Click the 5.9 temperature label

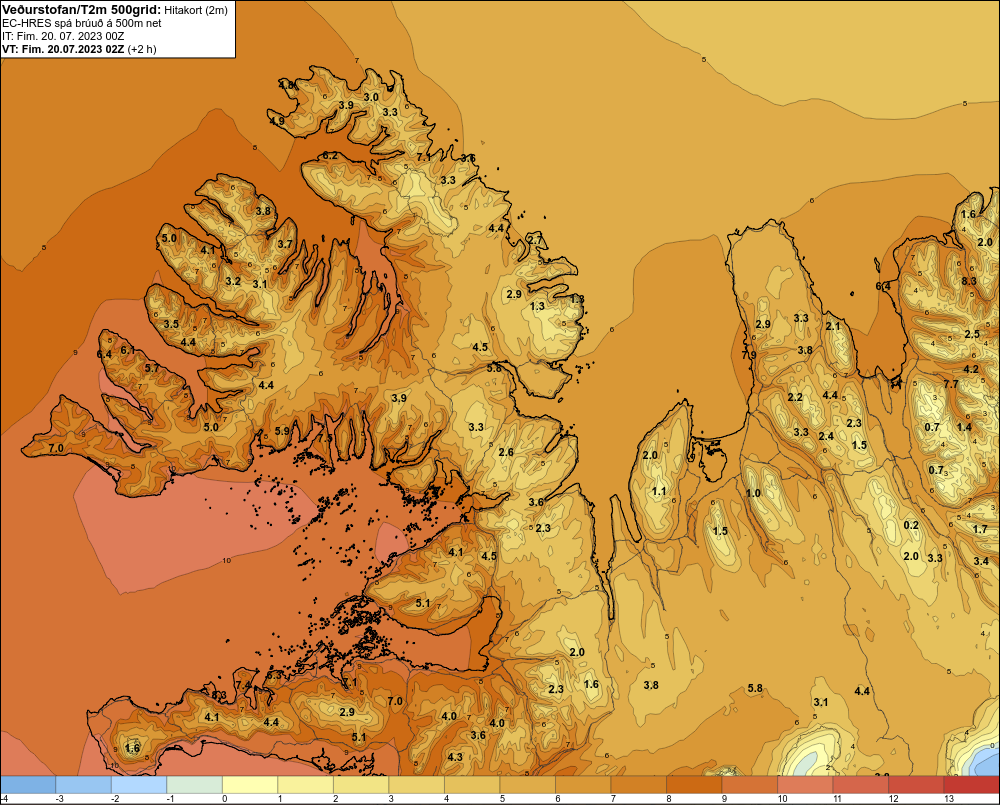pos(282,431)
